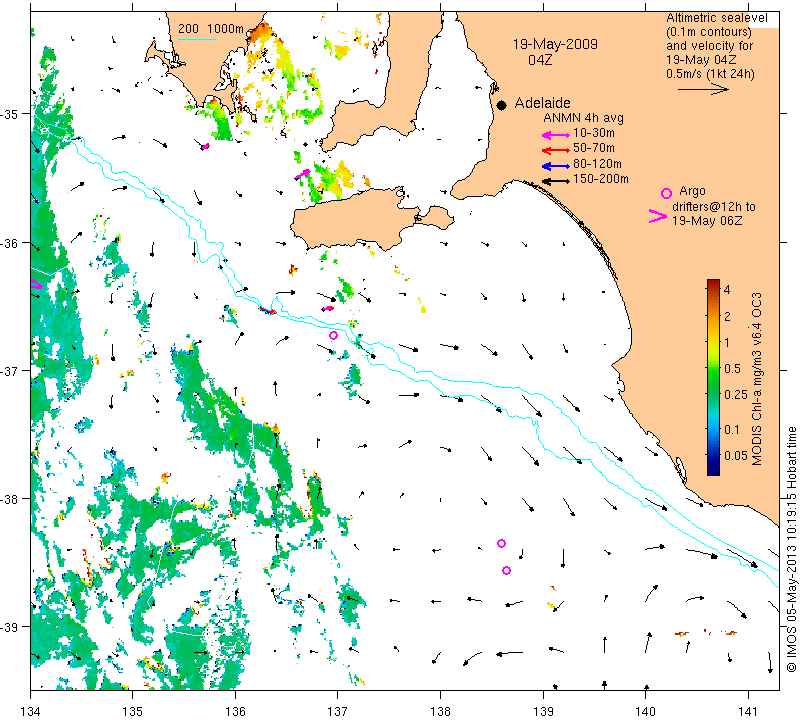Click the black 150-200m legend arrow
This screenshot has height=720, width=800.
click(x=556, y=181)
